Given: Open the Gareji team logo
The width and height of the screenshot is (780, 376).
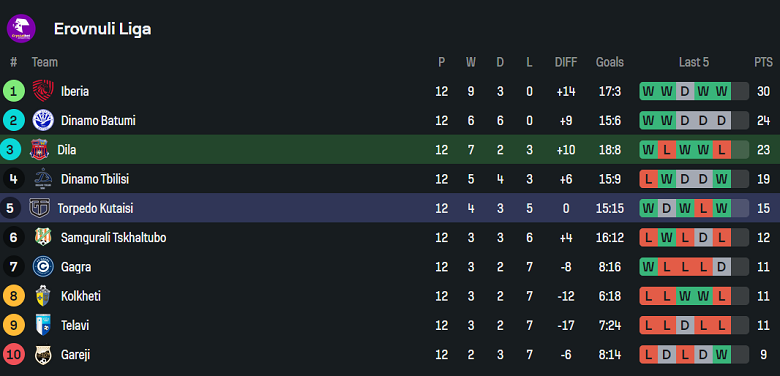Looking at the screenshot, I should pyautogui.click(x=43, y=355).
